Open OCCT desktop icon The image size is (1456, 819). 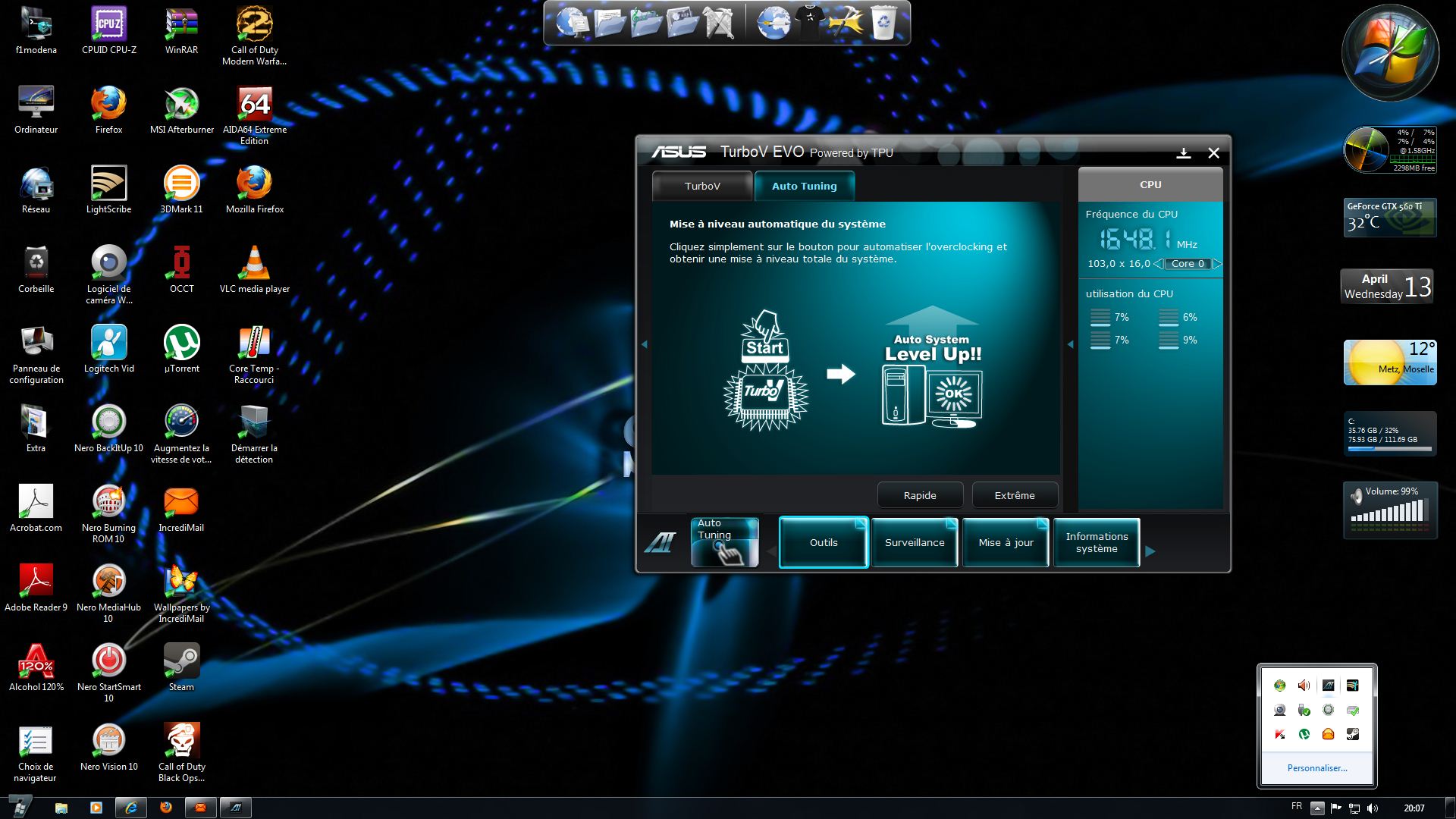pyautogui.click(x=181, y=263)
